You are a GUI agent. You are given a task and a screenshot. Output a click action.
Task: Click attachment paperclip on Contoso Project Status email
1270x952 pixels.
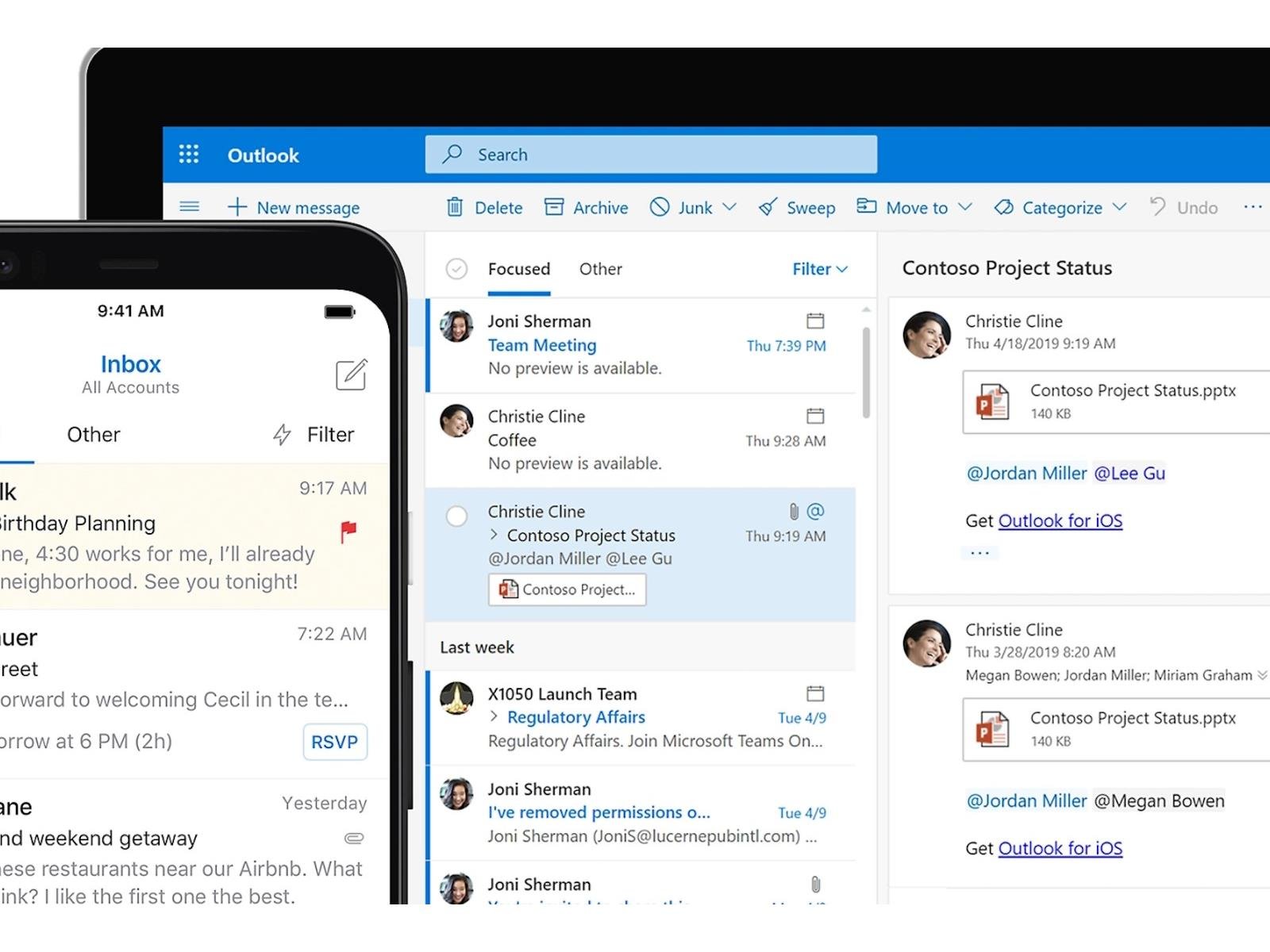click(x=794, y=511)
